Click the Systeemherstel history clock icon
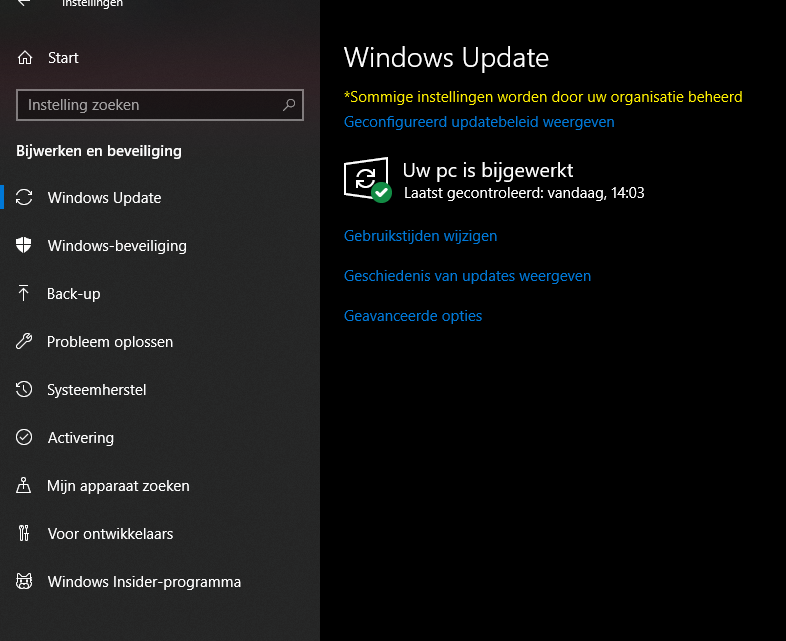This screenshot has height=641, width=786. pos(24,389)
